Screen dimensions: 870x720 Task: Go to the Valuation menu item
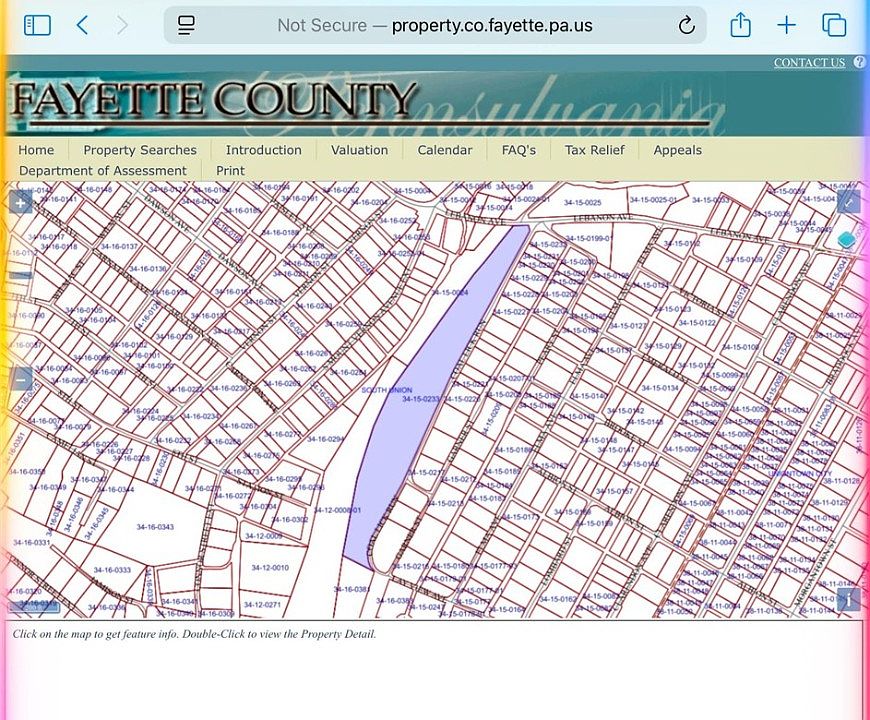click(359, 150)
